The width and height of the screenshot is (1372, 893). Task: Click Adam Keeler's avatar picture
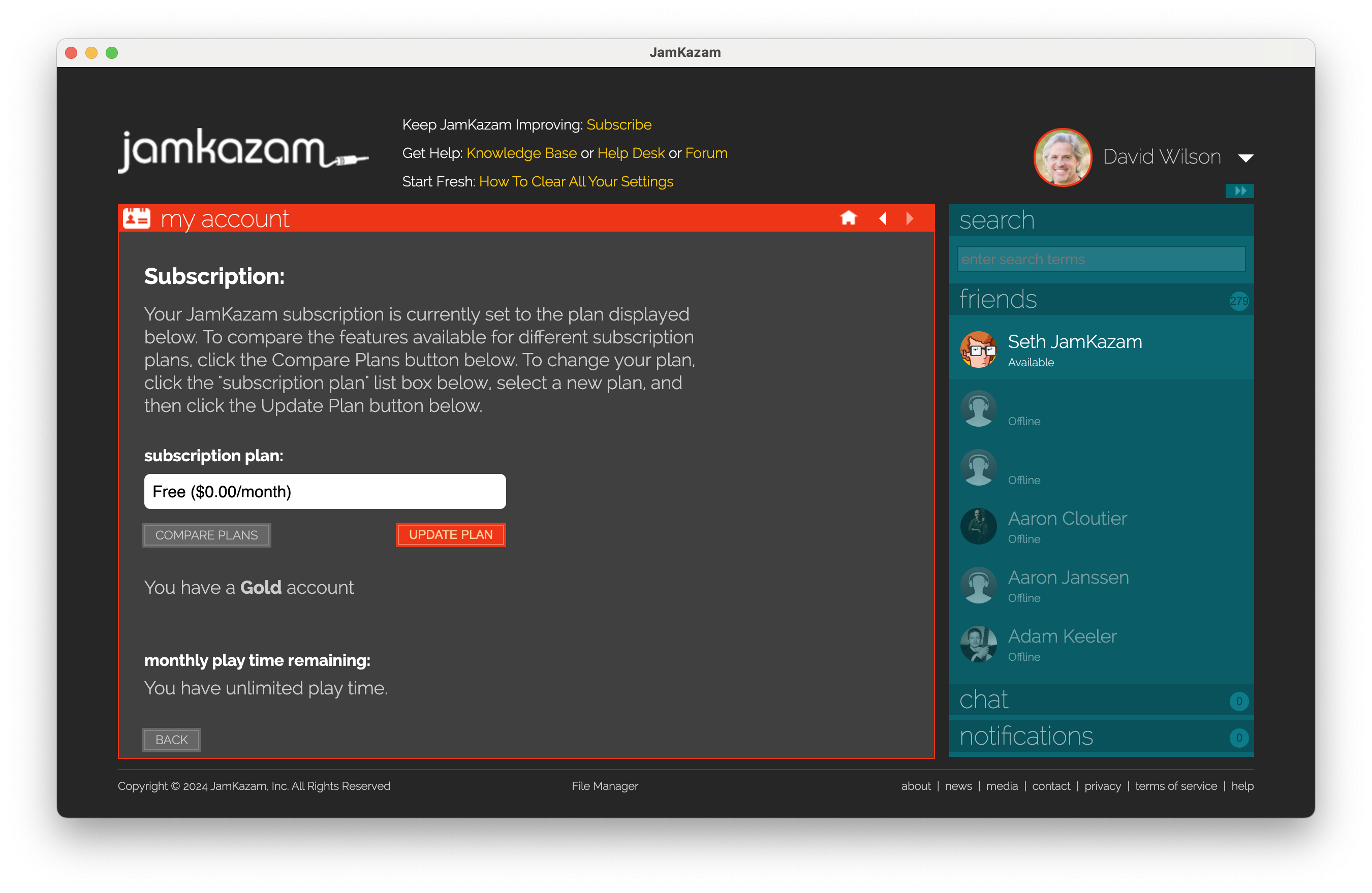978,644
